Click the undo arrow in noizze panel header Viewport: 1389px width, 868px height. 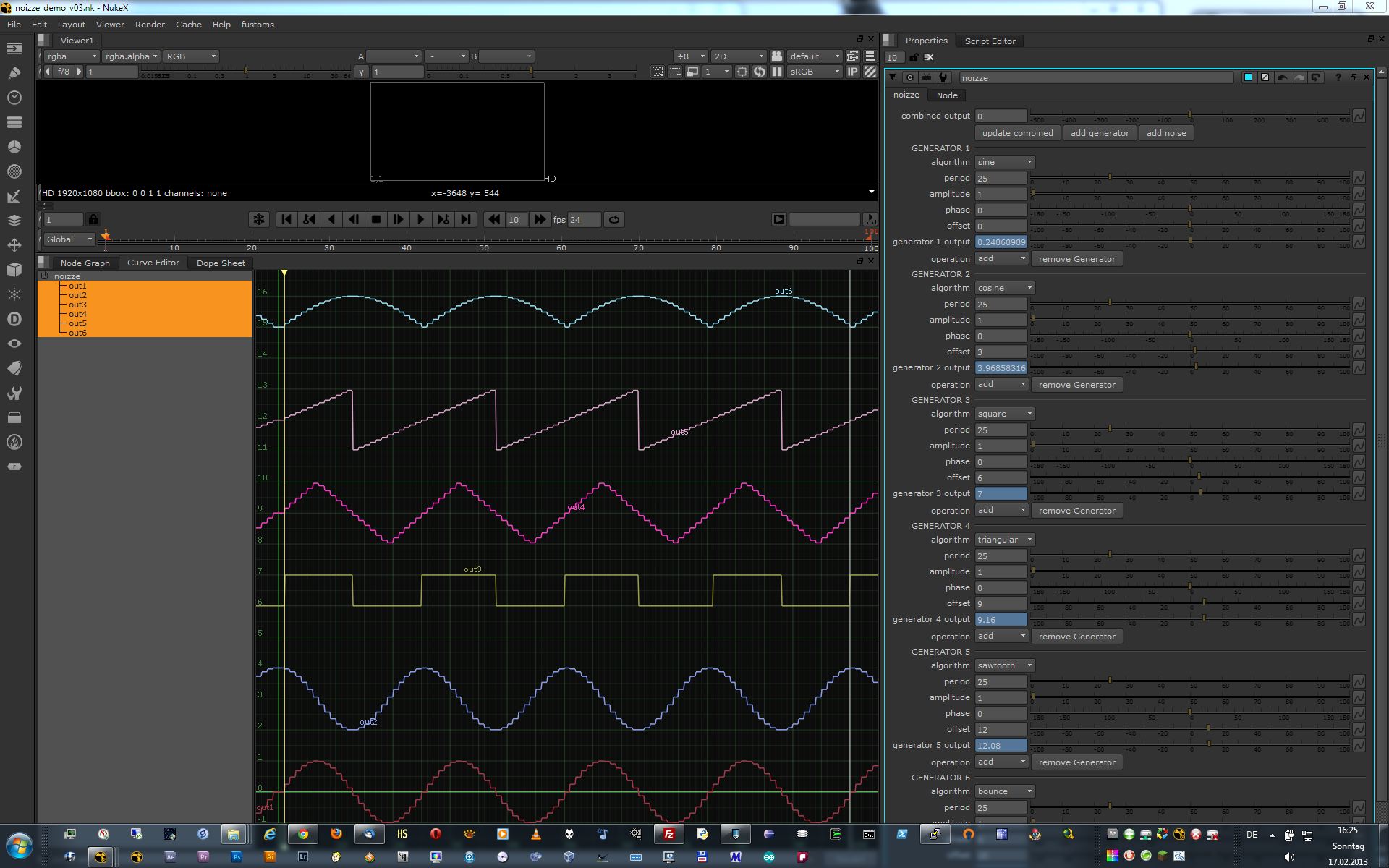1282,77
